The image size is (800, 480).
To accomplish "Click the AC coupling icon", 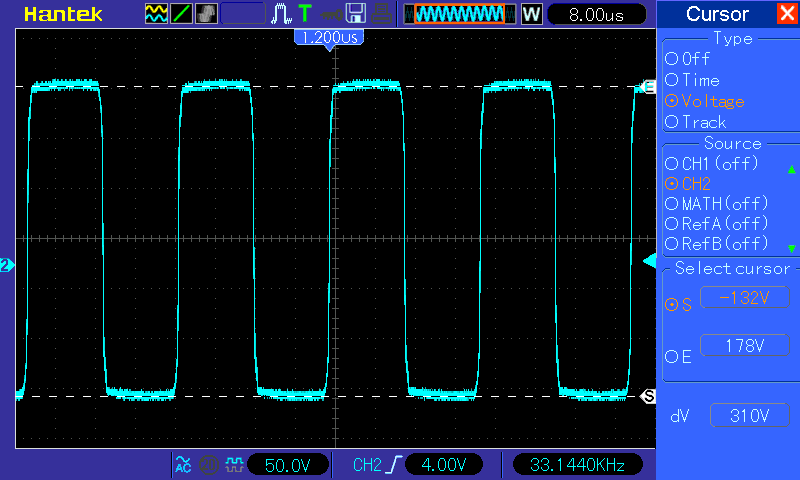I will tap(183, 465).
